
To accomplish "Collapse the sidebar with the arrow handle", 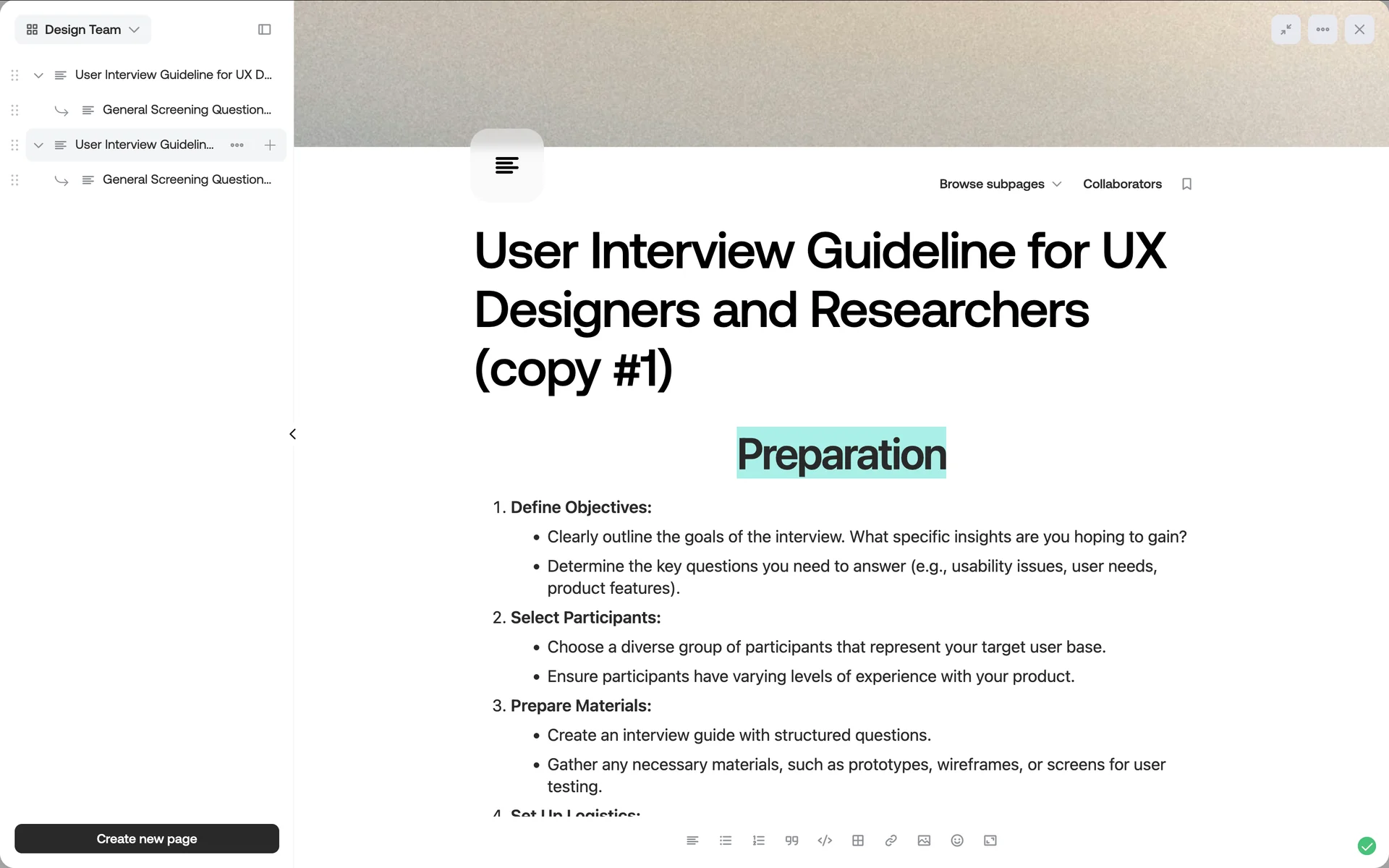I will [292, 434].
